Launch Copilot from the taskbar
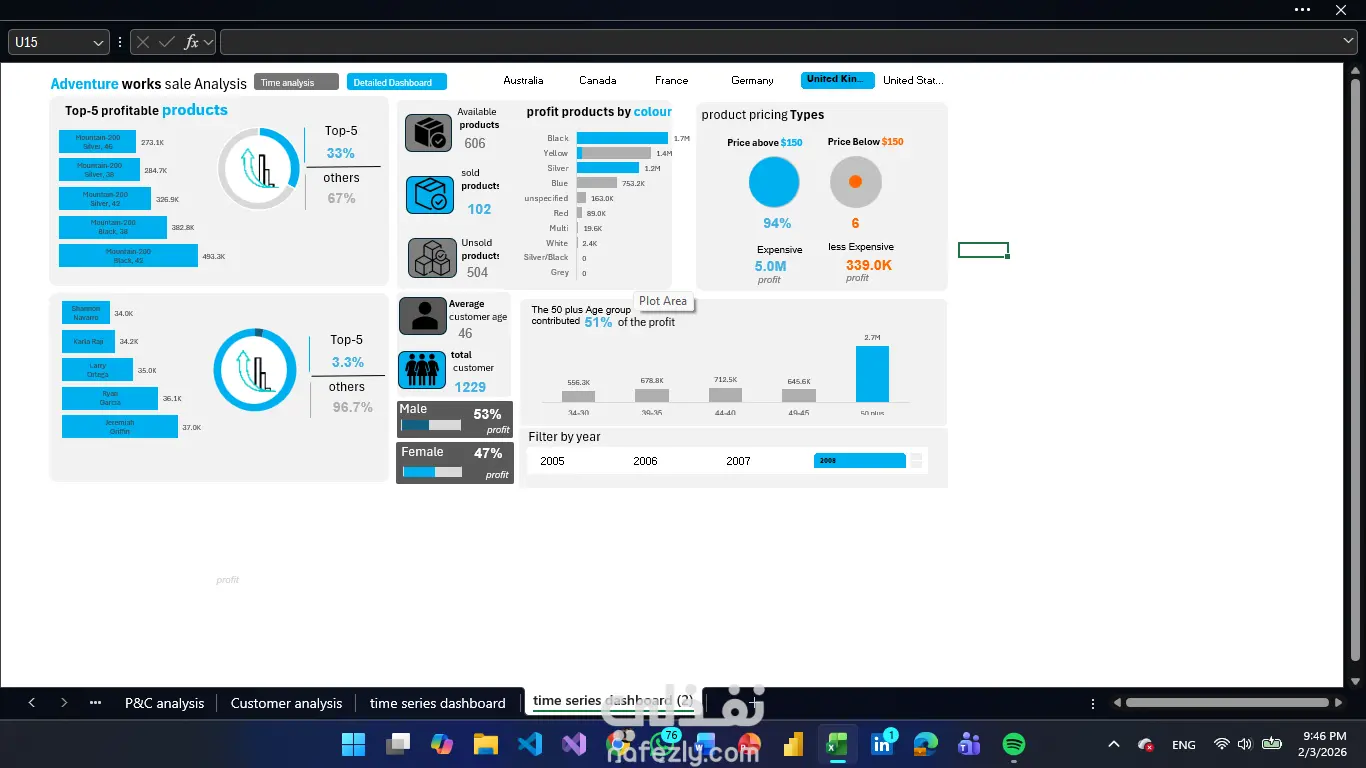Viewport: 1366px width, 768px height. click(x=442, y=744)
